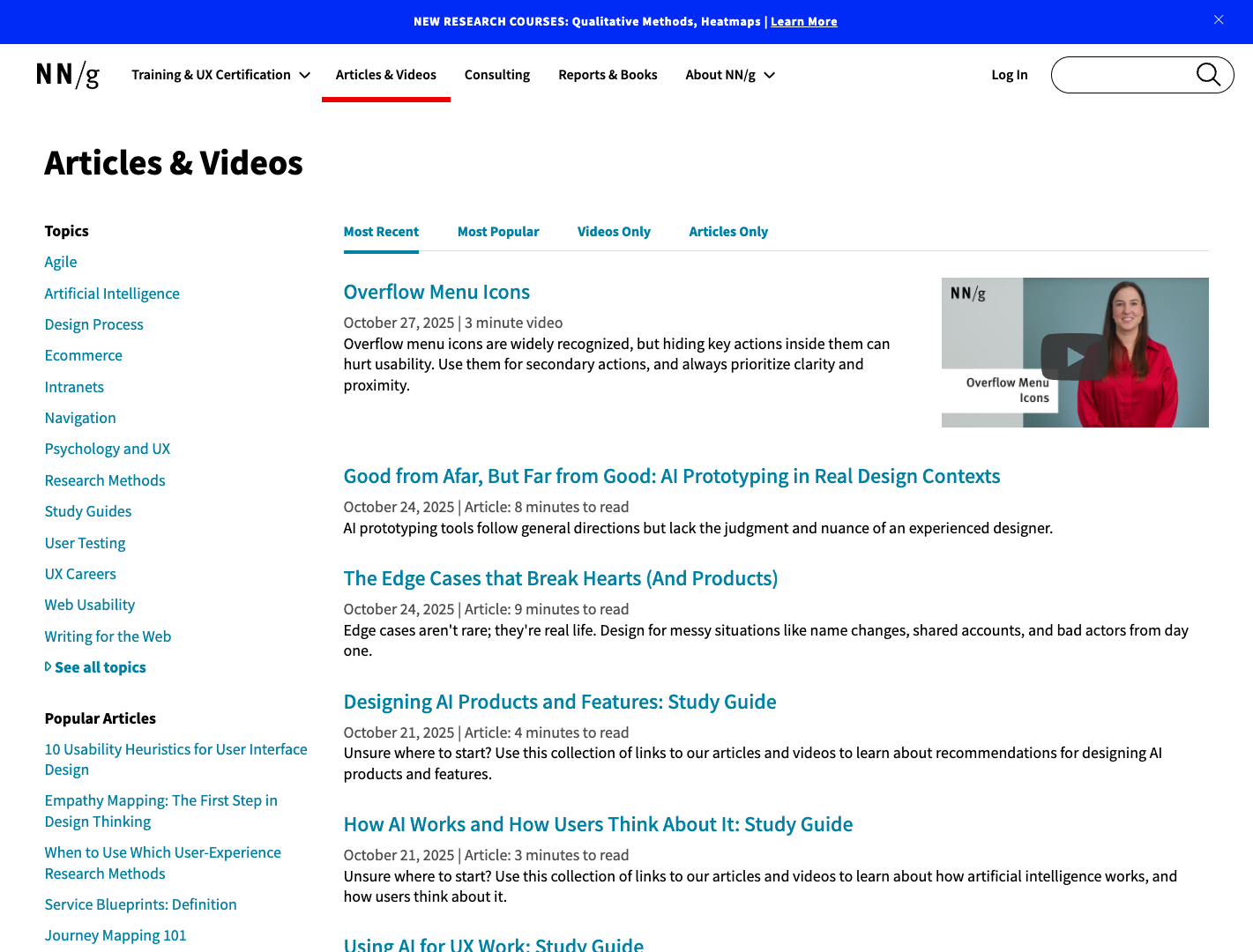The width and height of the screenshot is (1253, 952).
Task: Click inside the search input field
Action: click(1120, 75)
